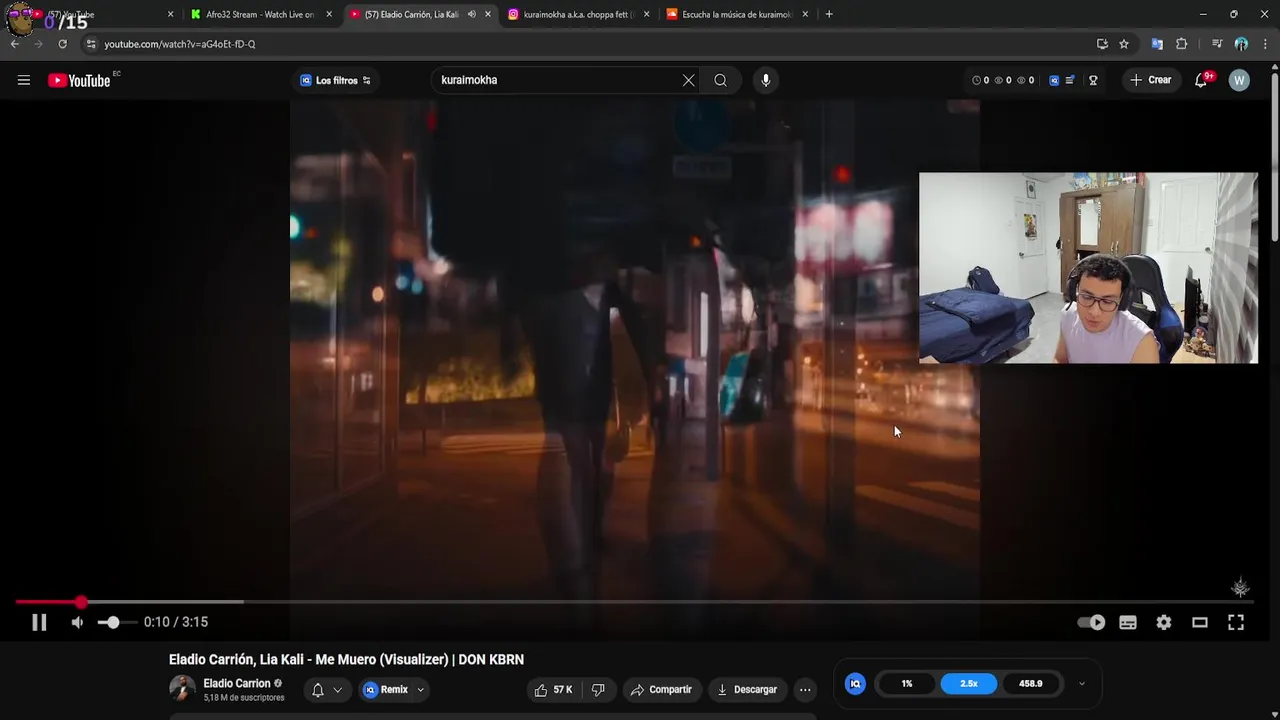
Task: Click the 458.9 vidIQ pill
Action: tap(1031, 684)
